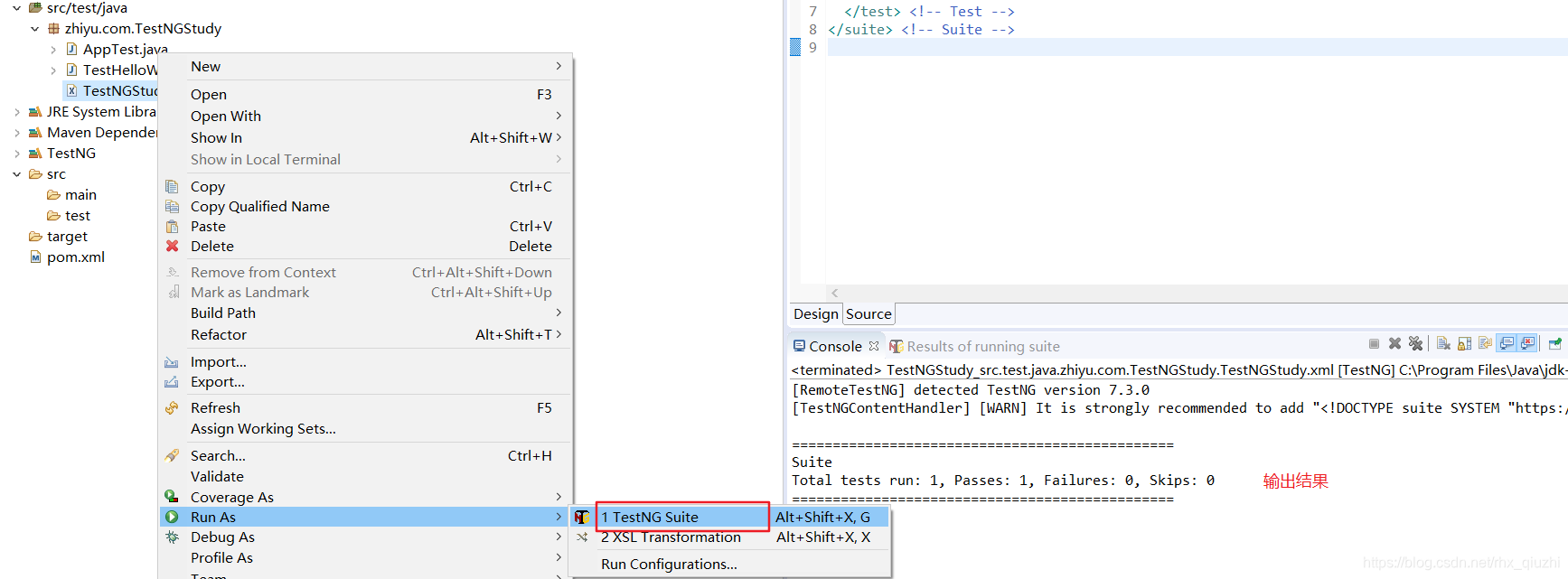Image resolution: width=1568 pixels, height=579 pixels.
Task: Toggle Scroll Lock in Console toolbar
Action: click(1464, 344)
